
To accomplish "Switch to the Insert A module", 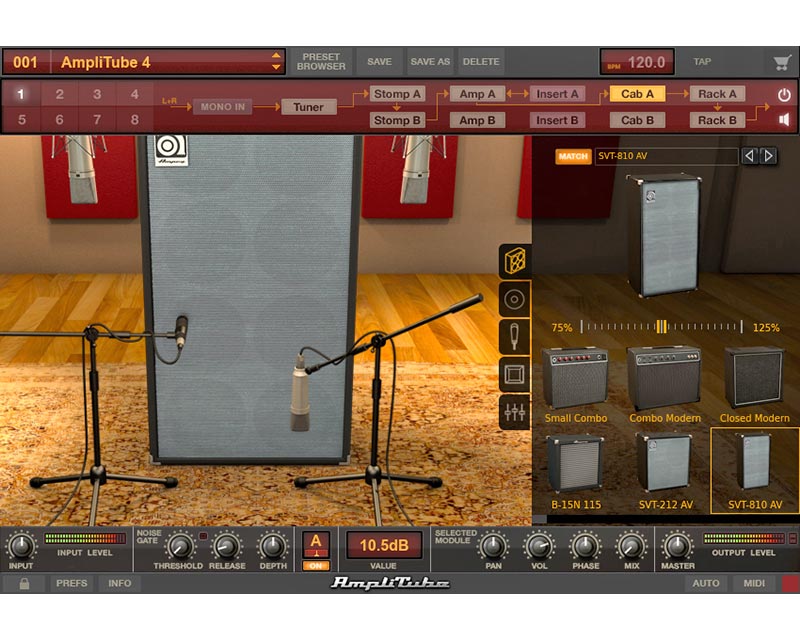I will point(557,94).
